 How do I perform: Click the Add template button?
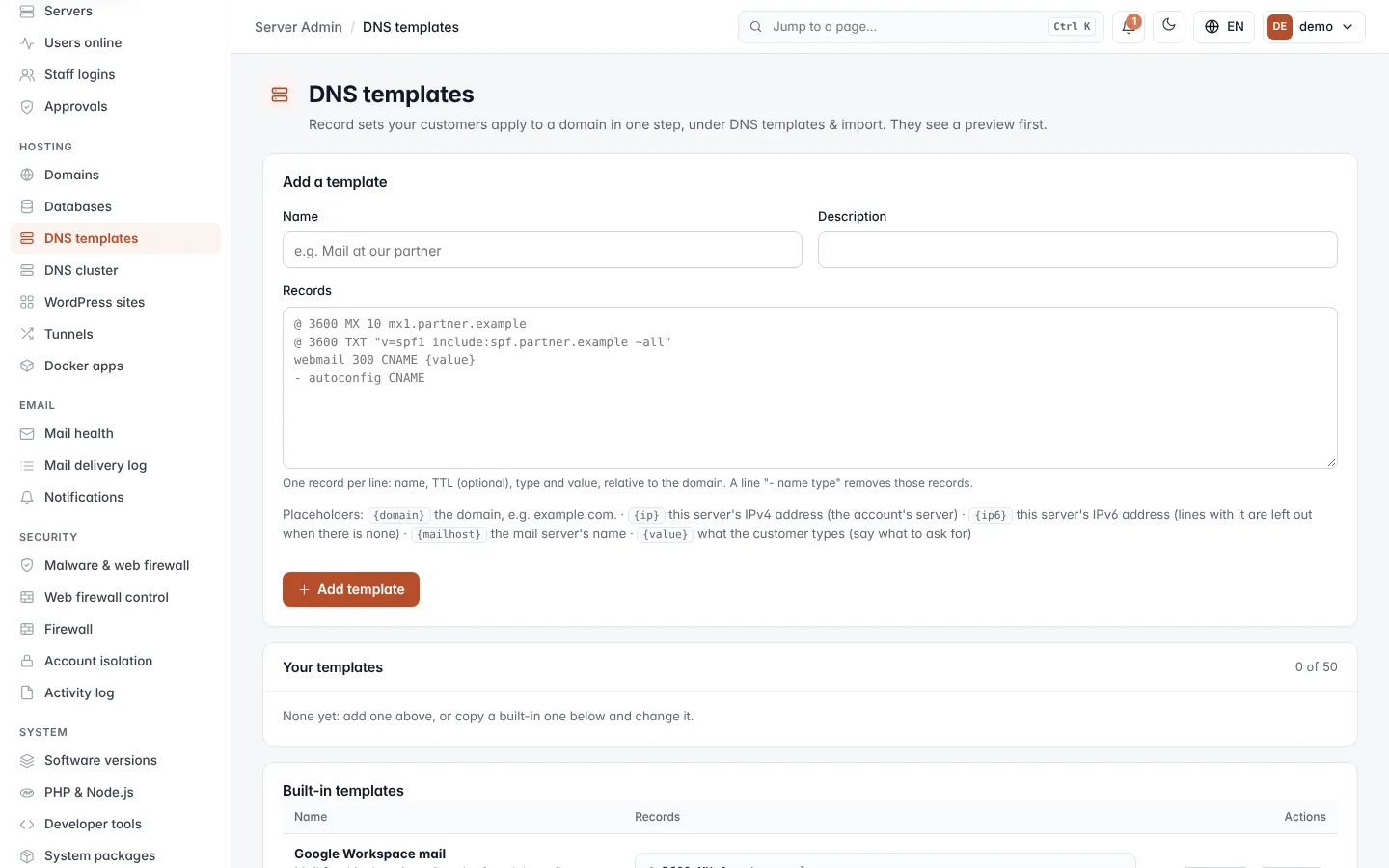(x=351, y=589)
